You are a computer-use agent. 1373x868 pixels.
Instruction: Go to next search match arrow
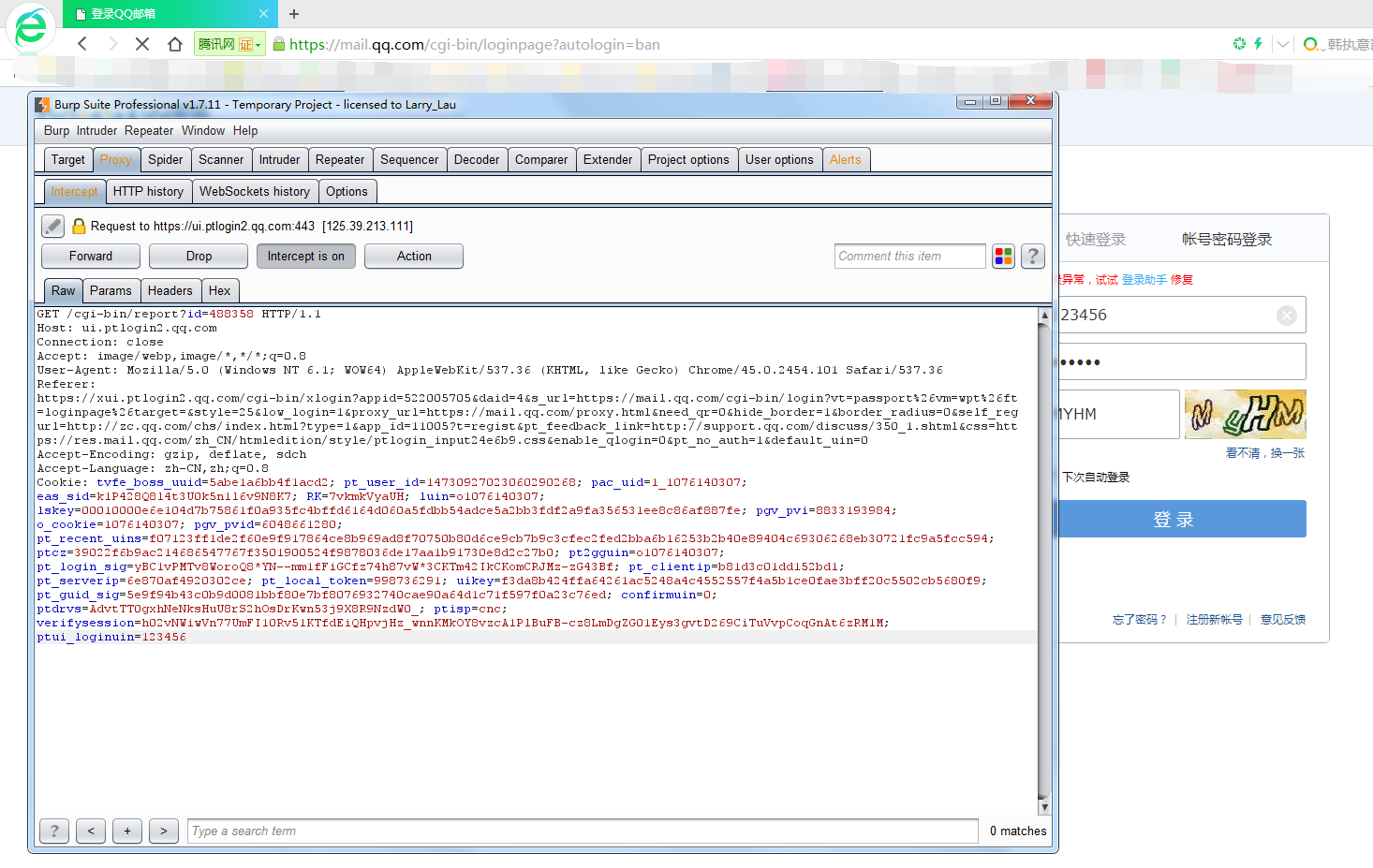(x=164, y=831)
